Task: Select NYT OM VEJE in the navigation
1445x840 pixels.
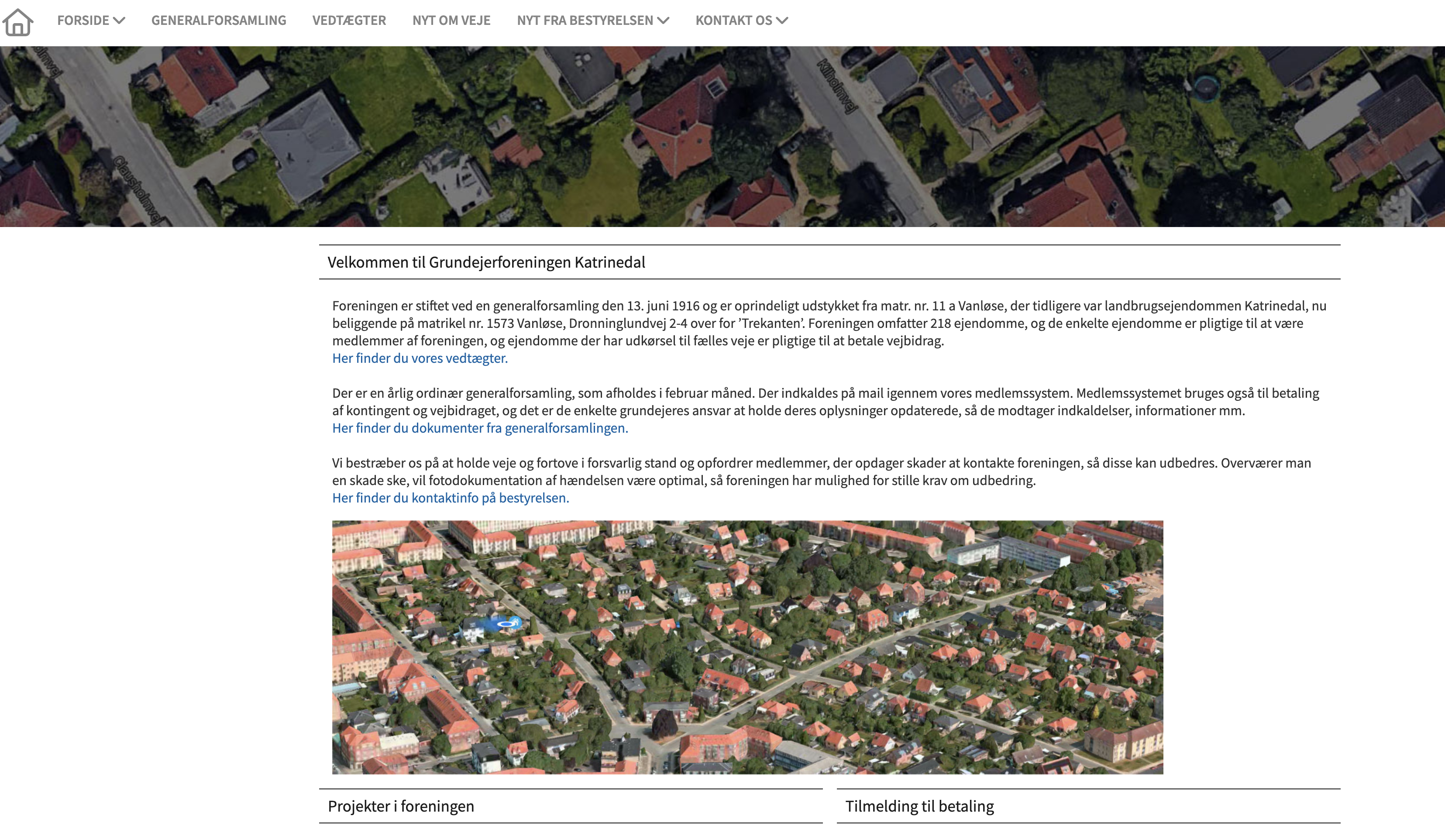Action: 451,21
